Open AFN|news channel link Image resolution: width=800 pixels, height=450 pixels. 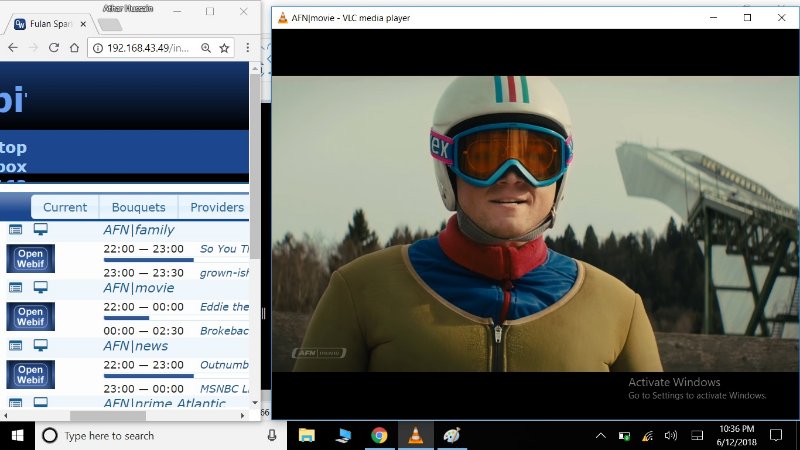(135, 346)
